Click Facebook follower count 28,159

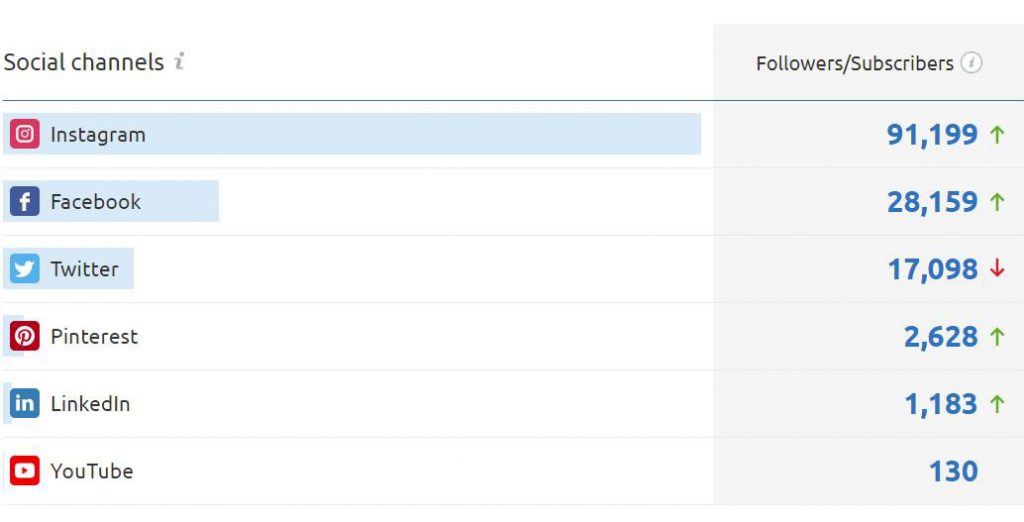pyautogui.click(x=932, y=202)
